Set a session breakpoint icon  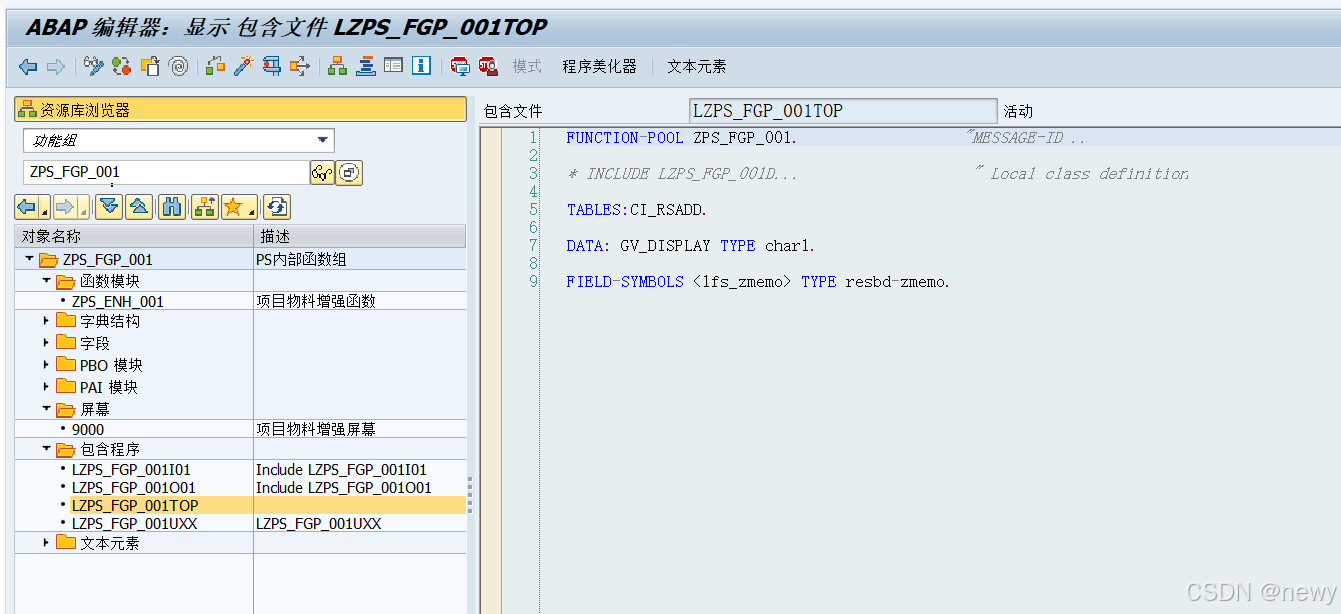460,66
